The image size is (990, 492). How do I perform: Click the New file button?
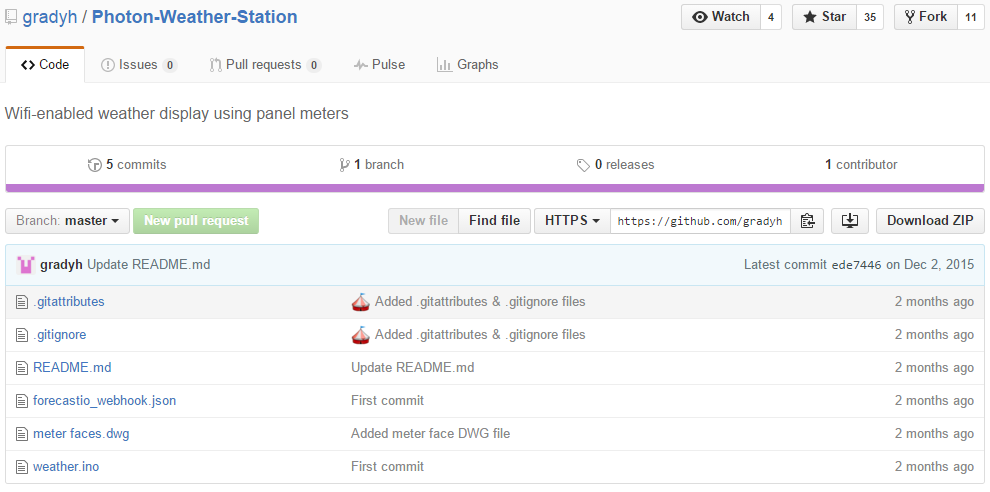424,220
